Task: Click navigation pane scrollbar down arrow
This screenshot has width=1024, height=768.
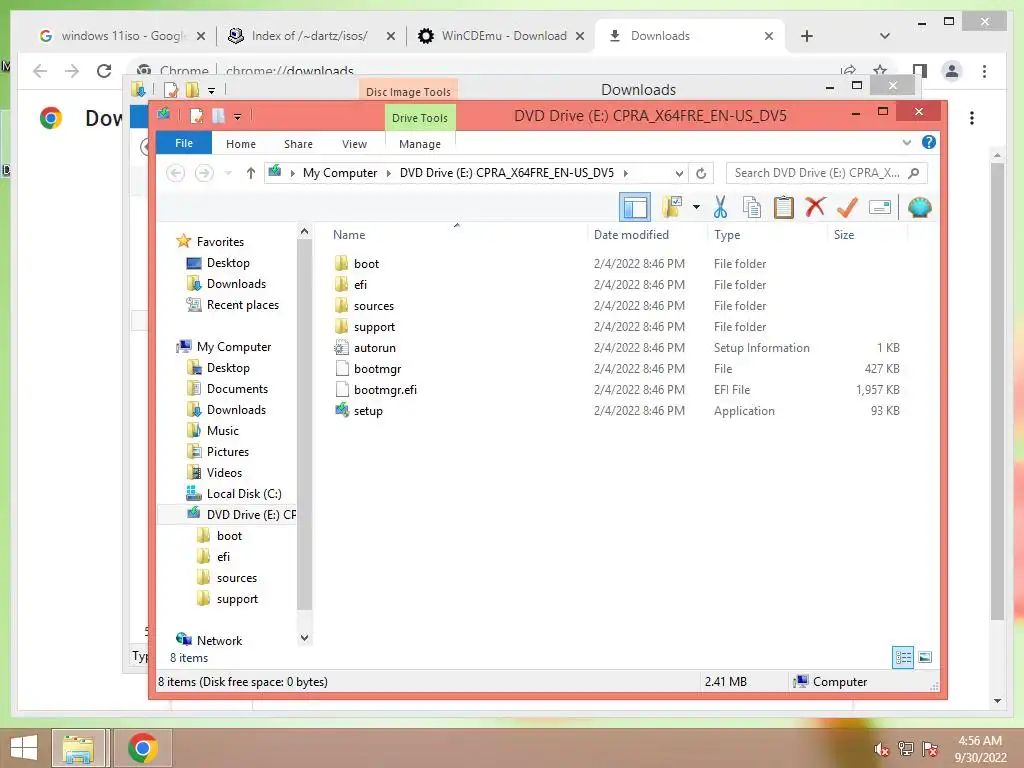Action: (x=304, y=637)
